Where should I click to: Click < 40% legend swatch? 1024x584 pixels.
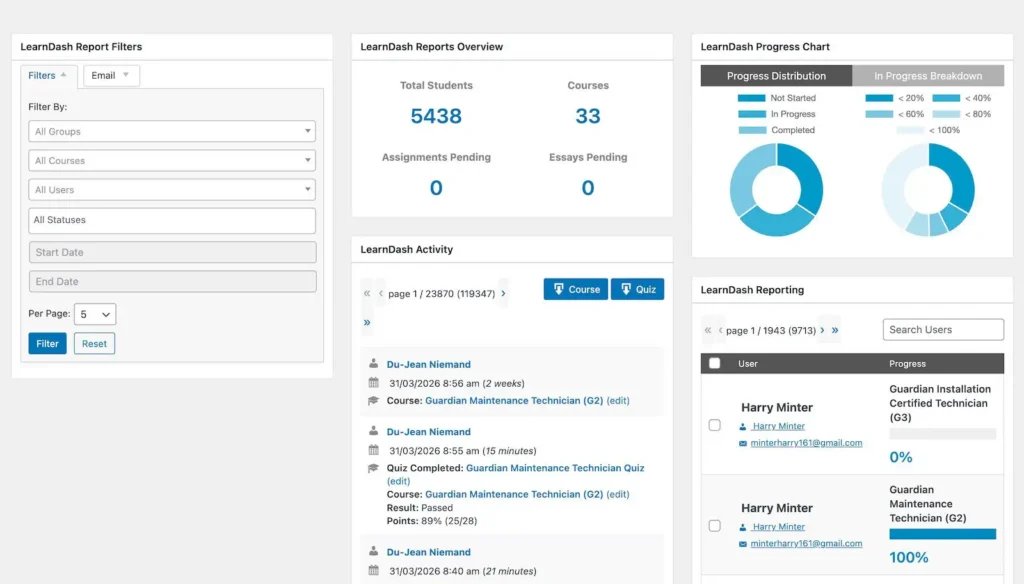click(x=946, y=98)
